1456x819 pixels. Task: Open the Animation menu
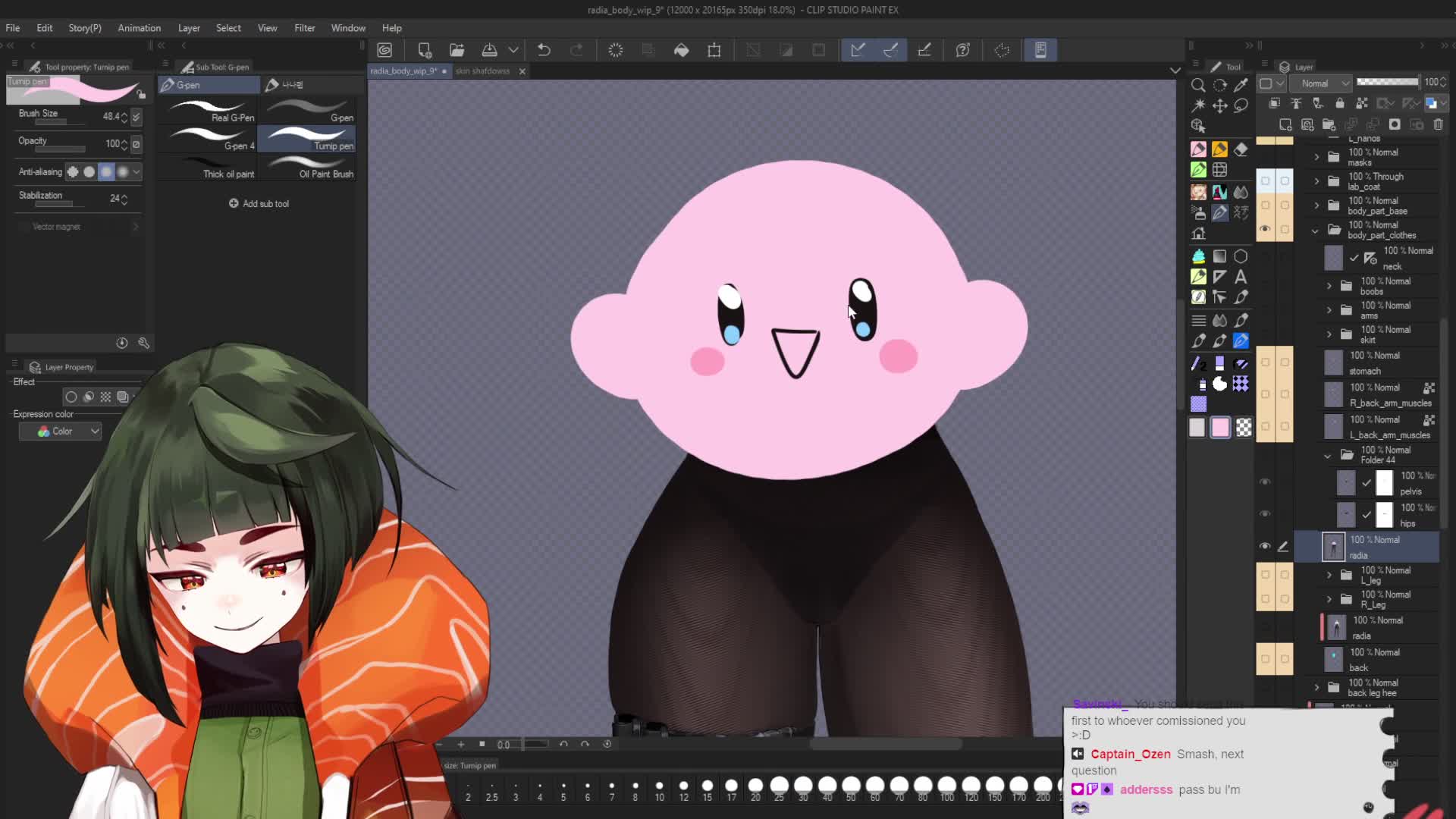[x=139, y=28]
